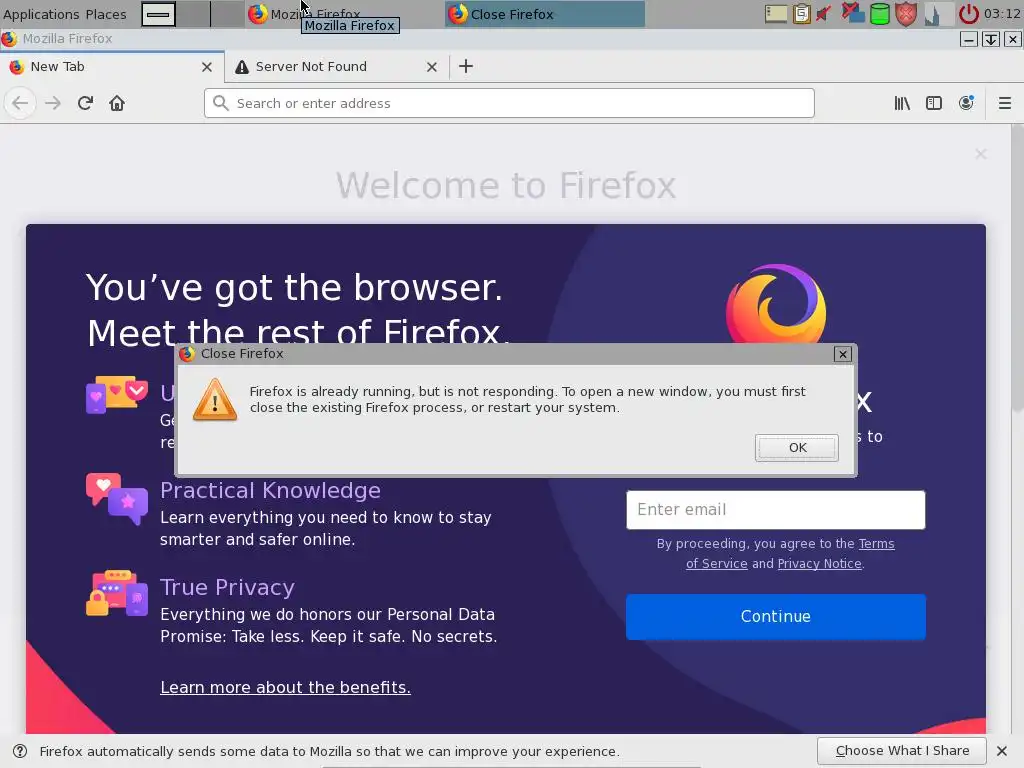Open the Firefox hamburger menu
The image size is (1024, 768).
pyautogui.click(x=1004, y=103)
